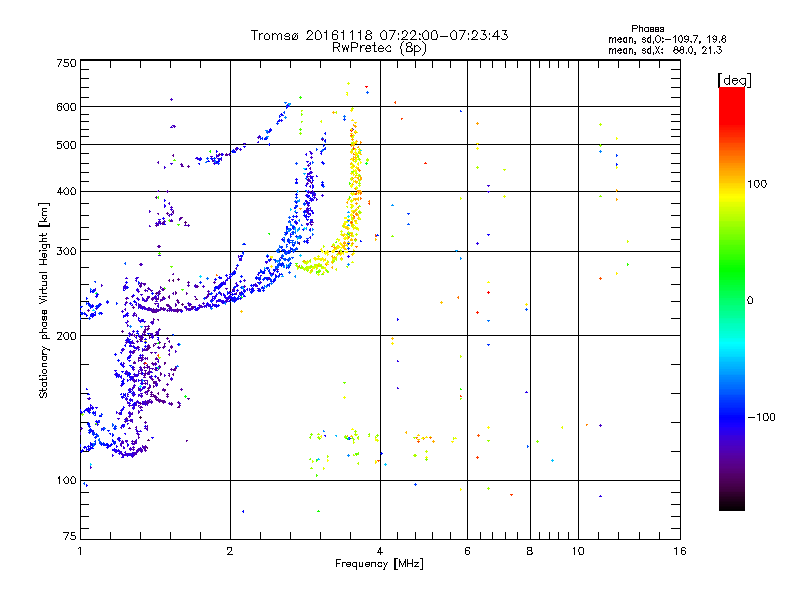This screenshot has height=600, width=800.
Task: Click the x-axis tick label '2'
Action: pyautogui.click(x=230, y=551)
